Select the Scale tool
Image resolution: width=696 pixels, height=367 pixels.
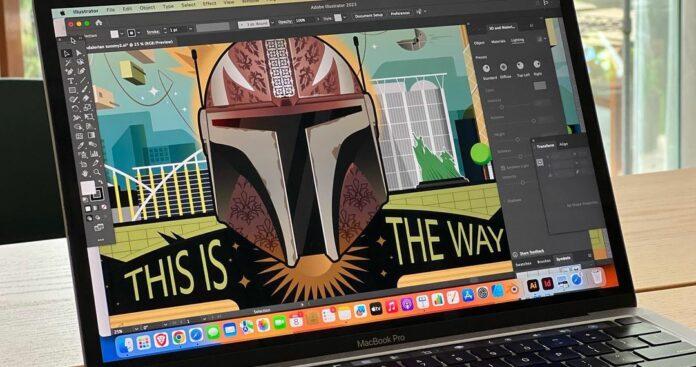point(87,107)
